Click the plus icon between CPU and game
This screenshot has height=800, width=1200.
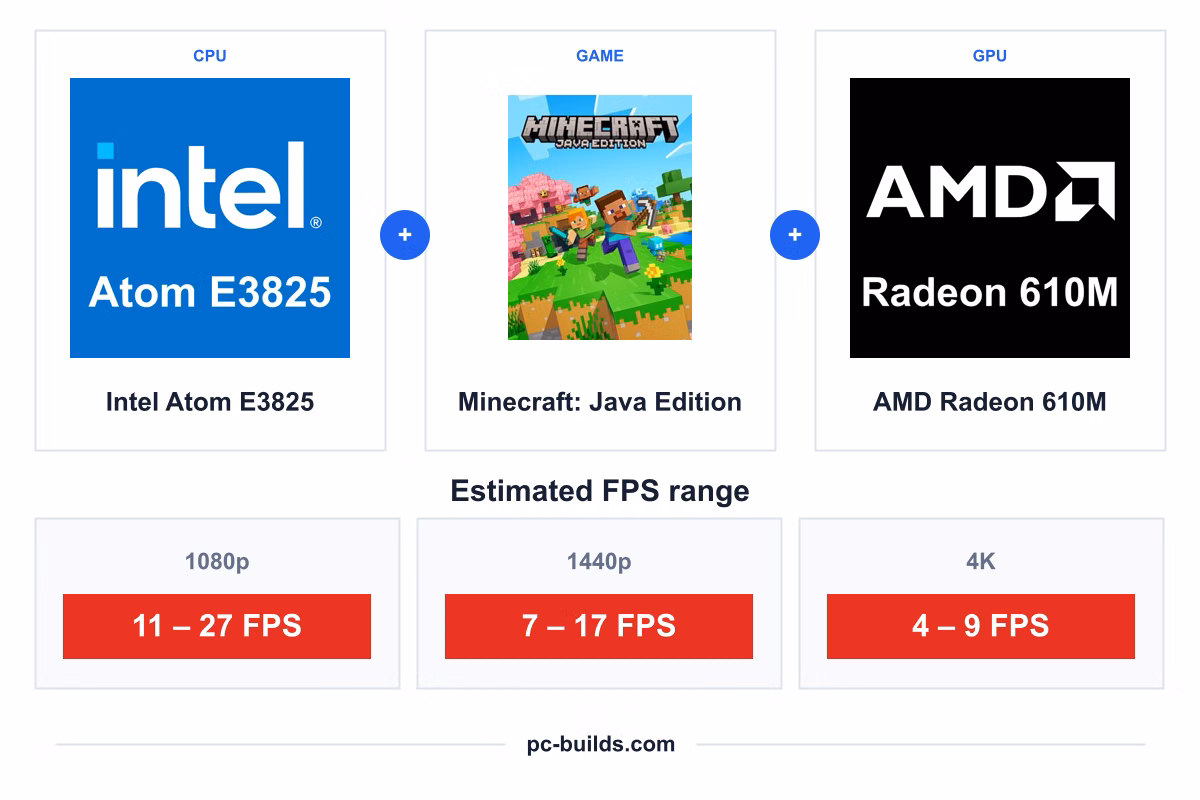[x=405, y=236]
